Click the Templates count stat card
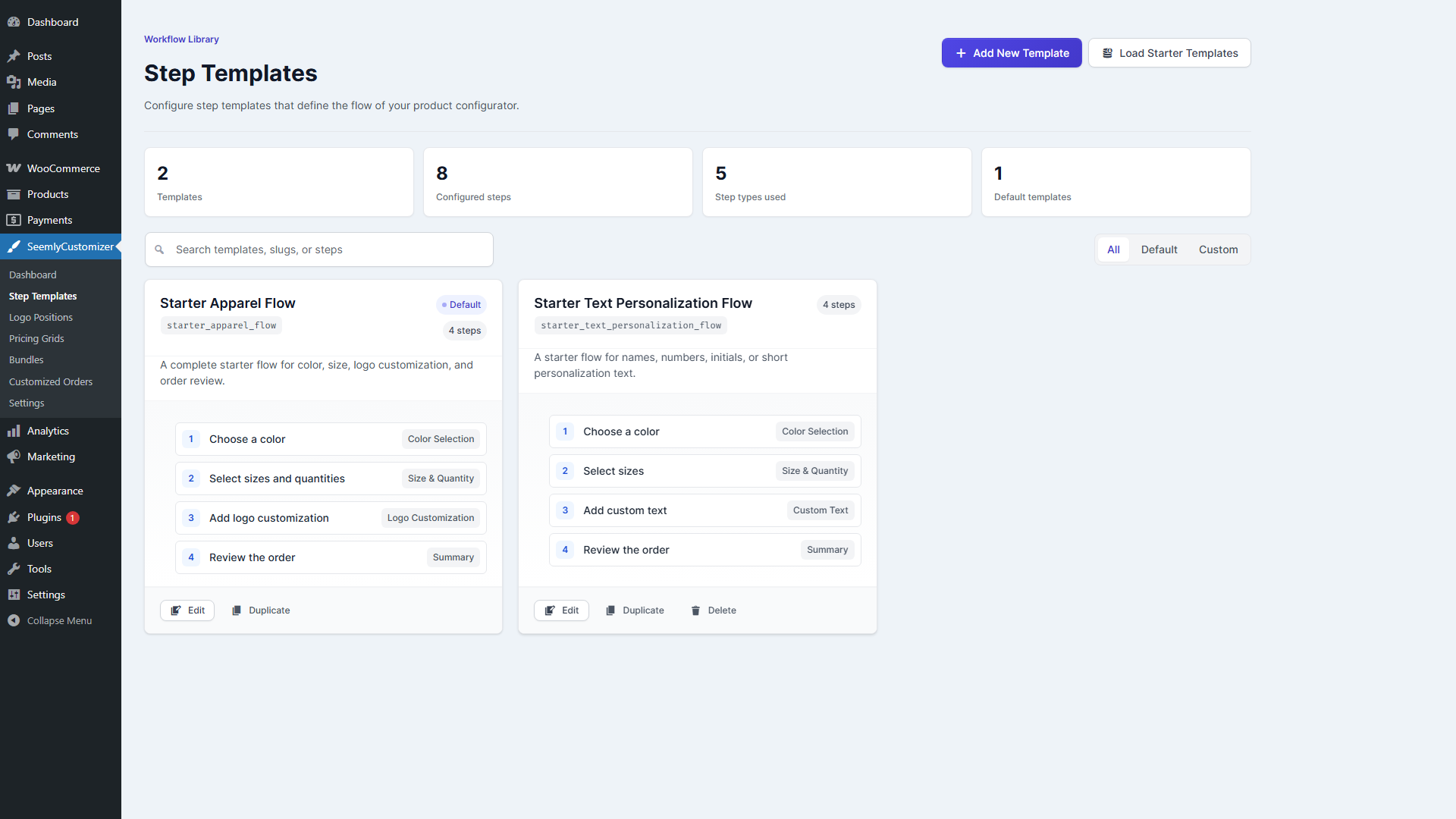The width and height of the screenshot is (1456, 819). coord(279,182)
